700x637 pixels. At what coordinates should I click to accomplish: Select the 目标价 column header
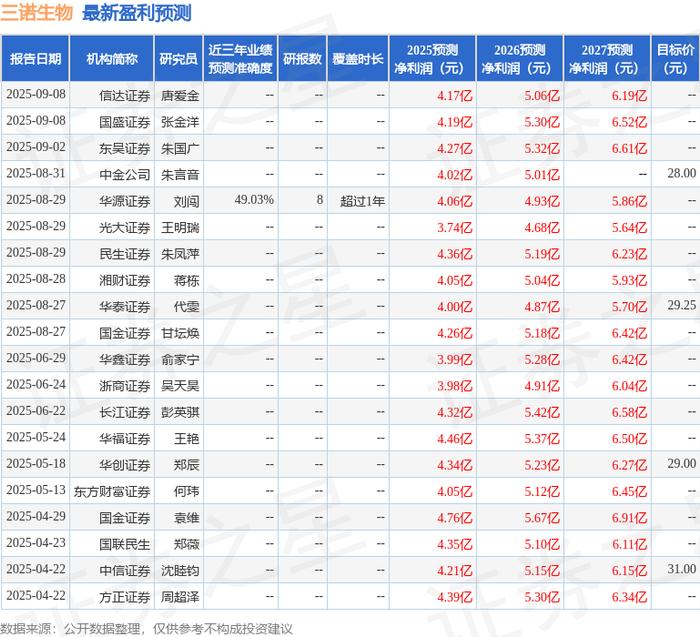pyautogui.click(x=675, y=58)
